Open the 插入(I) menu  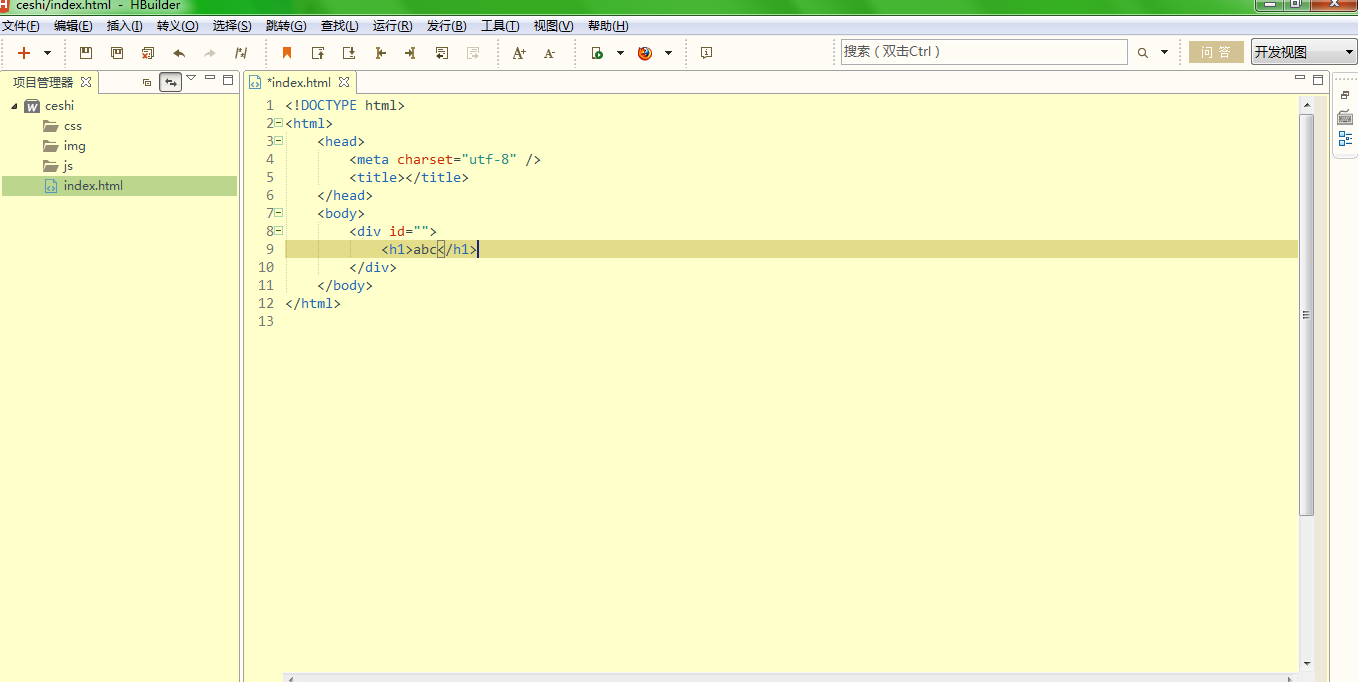point(125,26)
